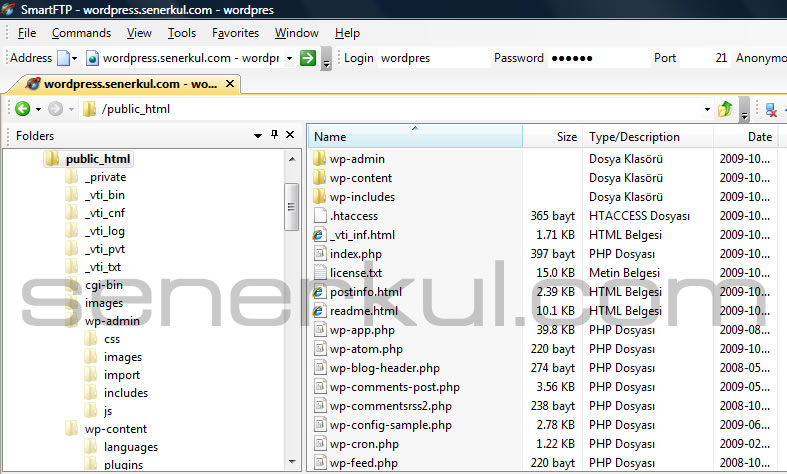Pin the Folders panel

274,135
